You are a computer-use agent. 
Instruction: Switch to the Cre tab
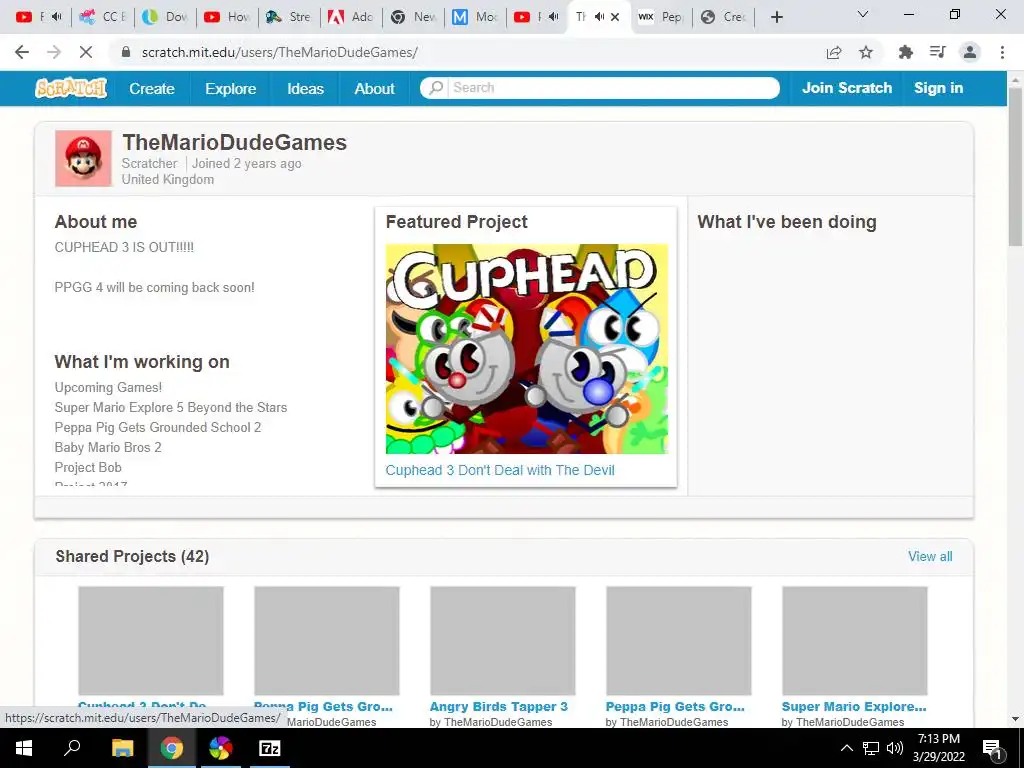point(723,17)
